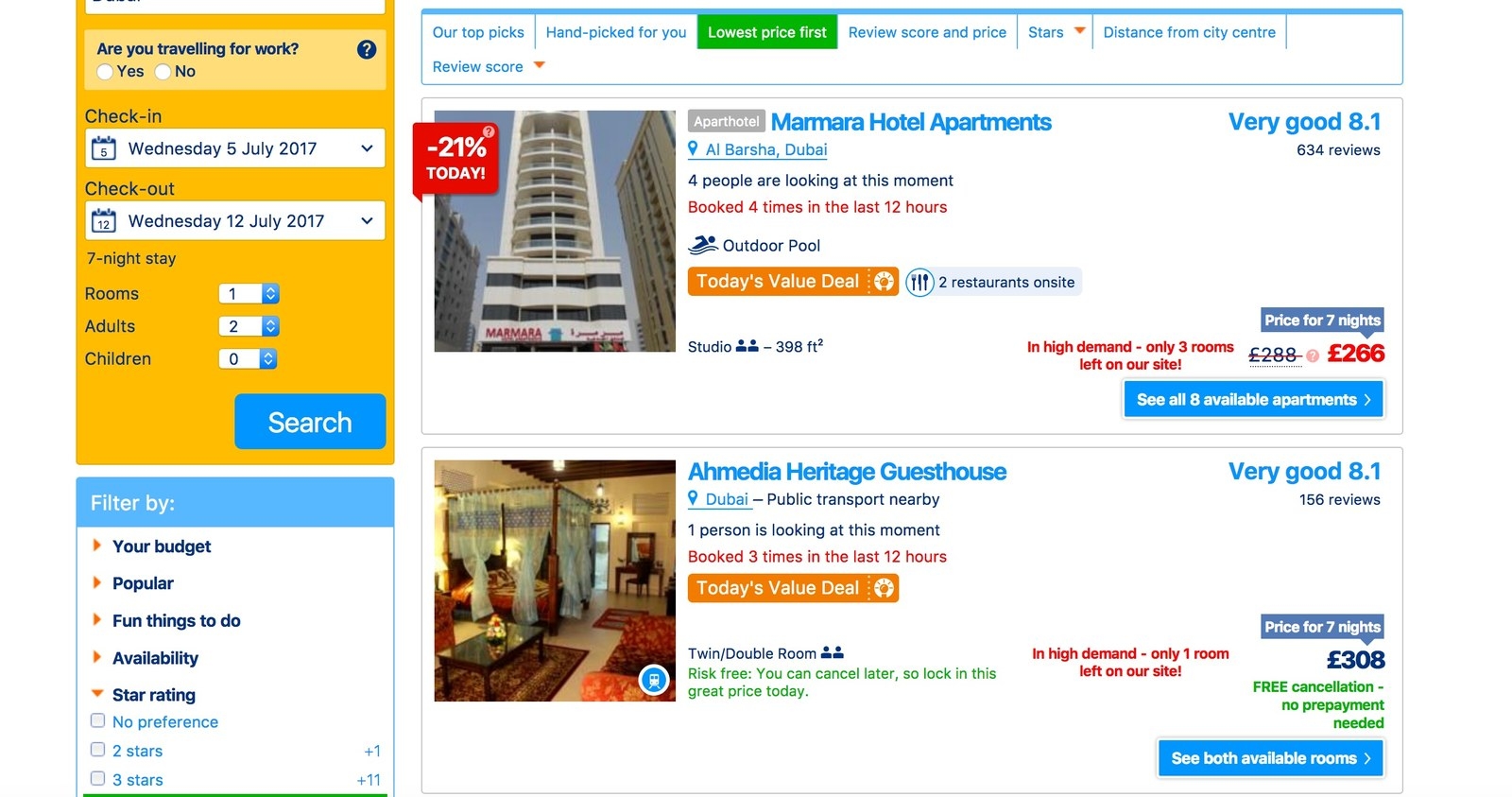Click the outdoor pool swimmer icon
Viewport: 1512px width, 797px height.
point(702,245)
